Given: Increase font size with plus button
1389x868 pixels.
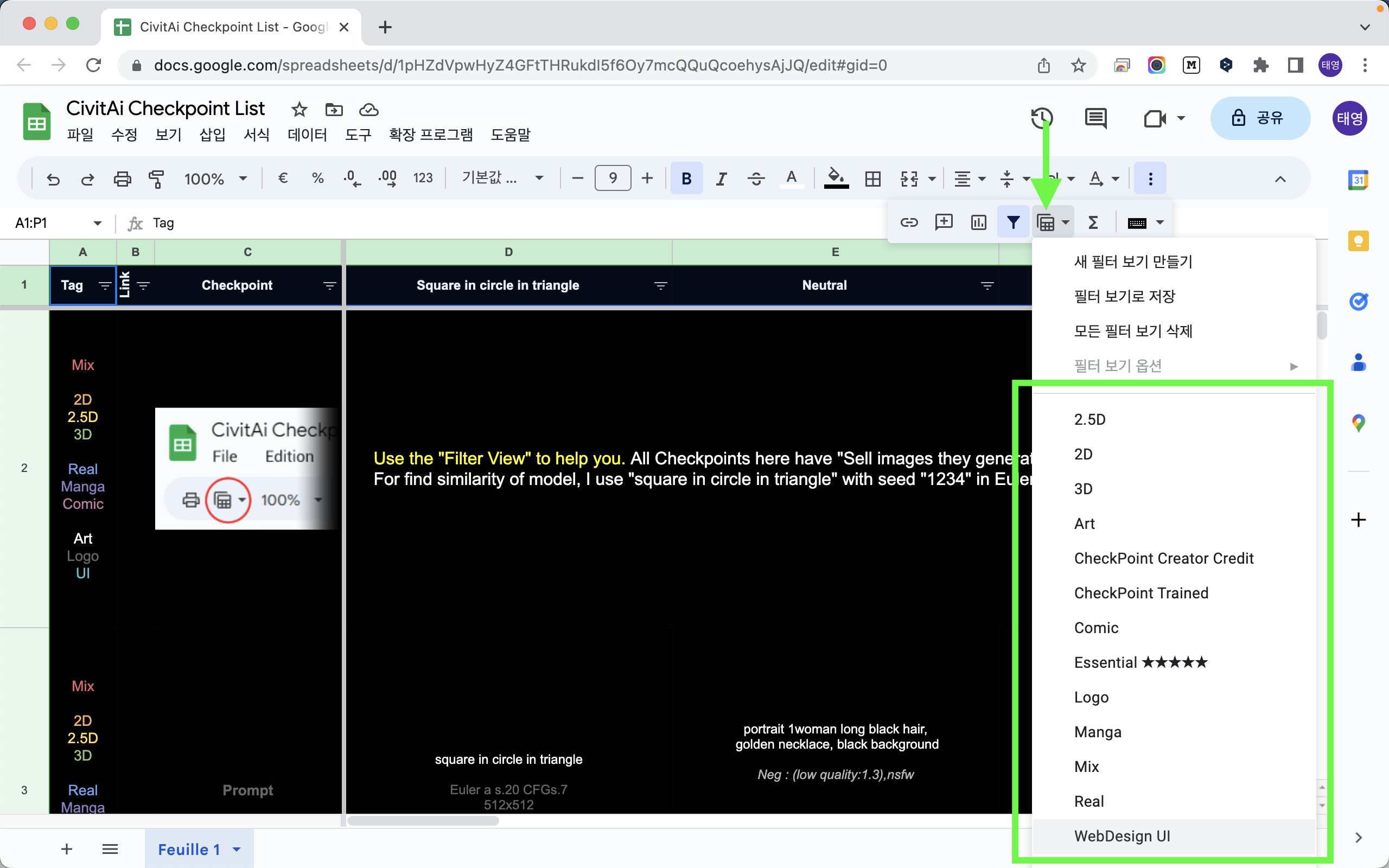Looking at the screenshot, I should (x=647, y=178).
